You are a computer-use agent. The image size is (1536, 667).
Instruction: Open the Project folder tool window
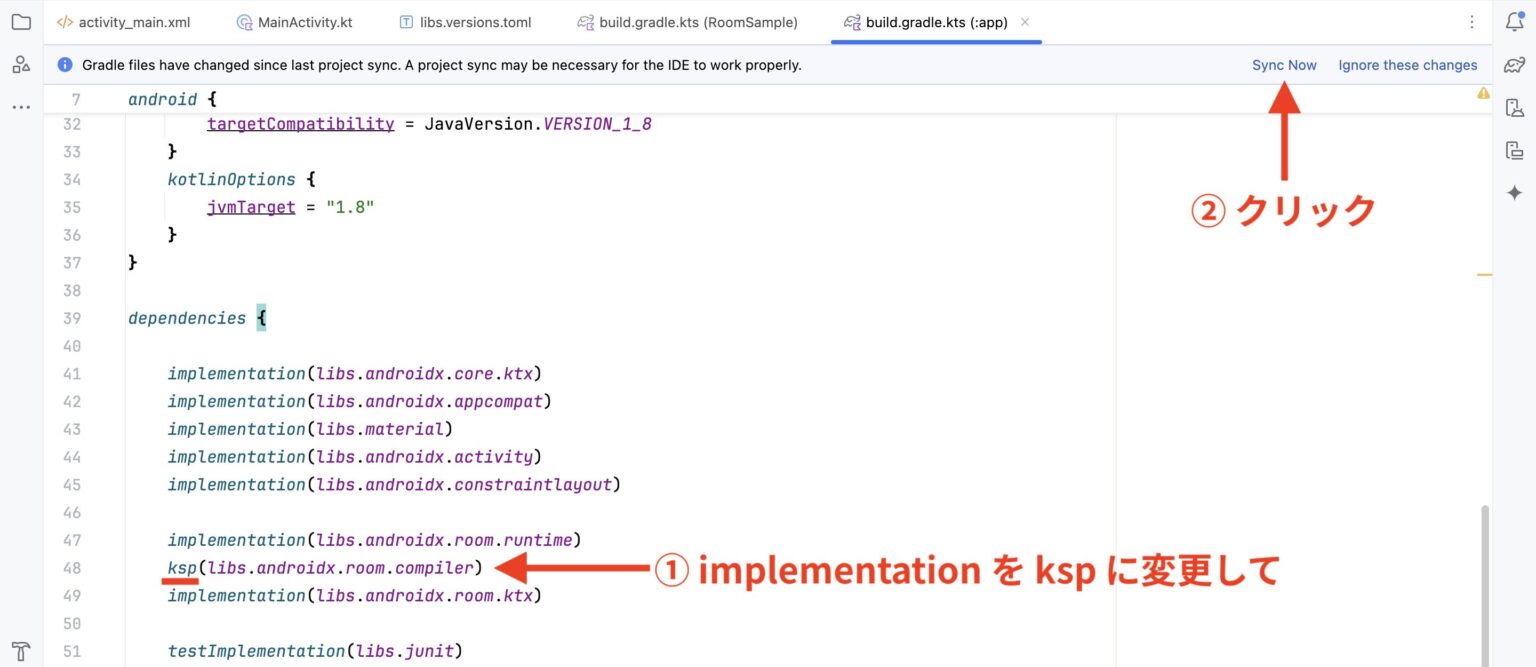click(x=21, y=22)
